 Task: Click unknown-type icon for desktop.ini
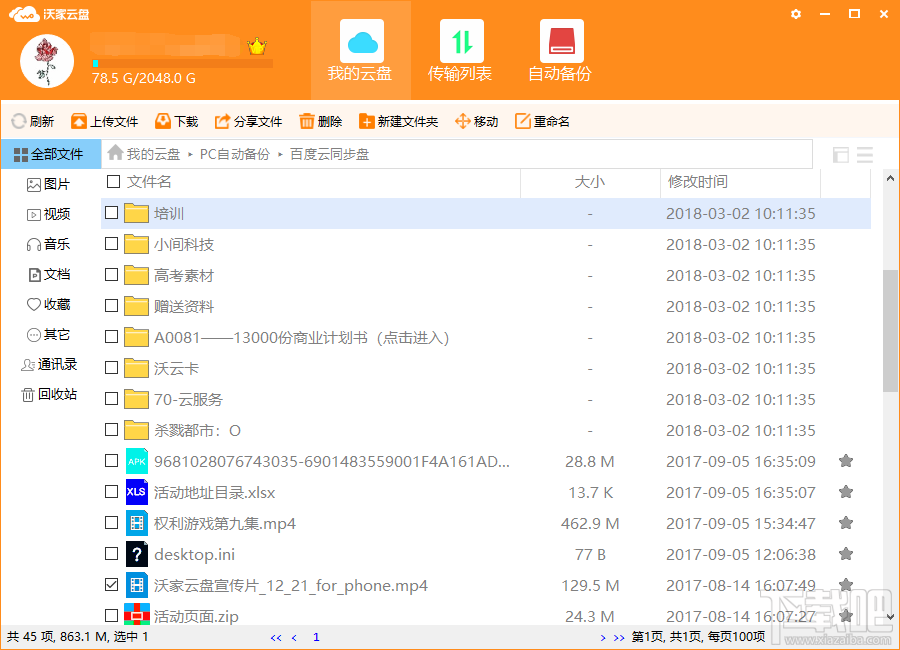137,554
